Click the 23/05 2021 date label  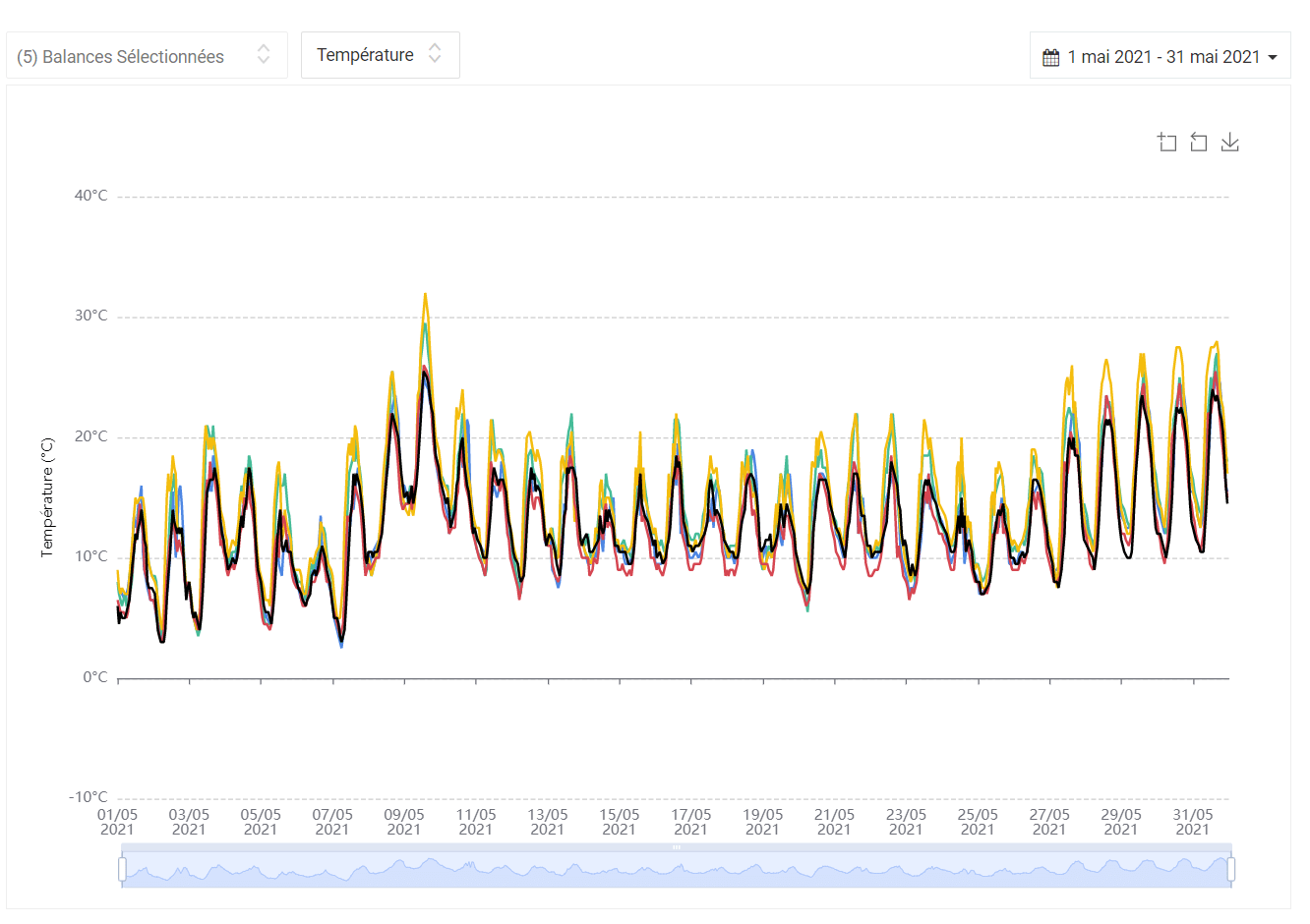906,822
